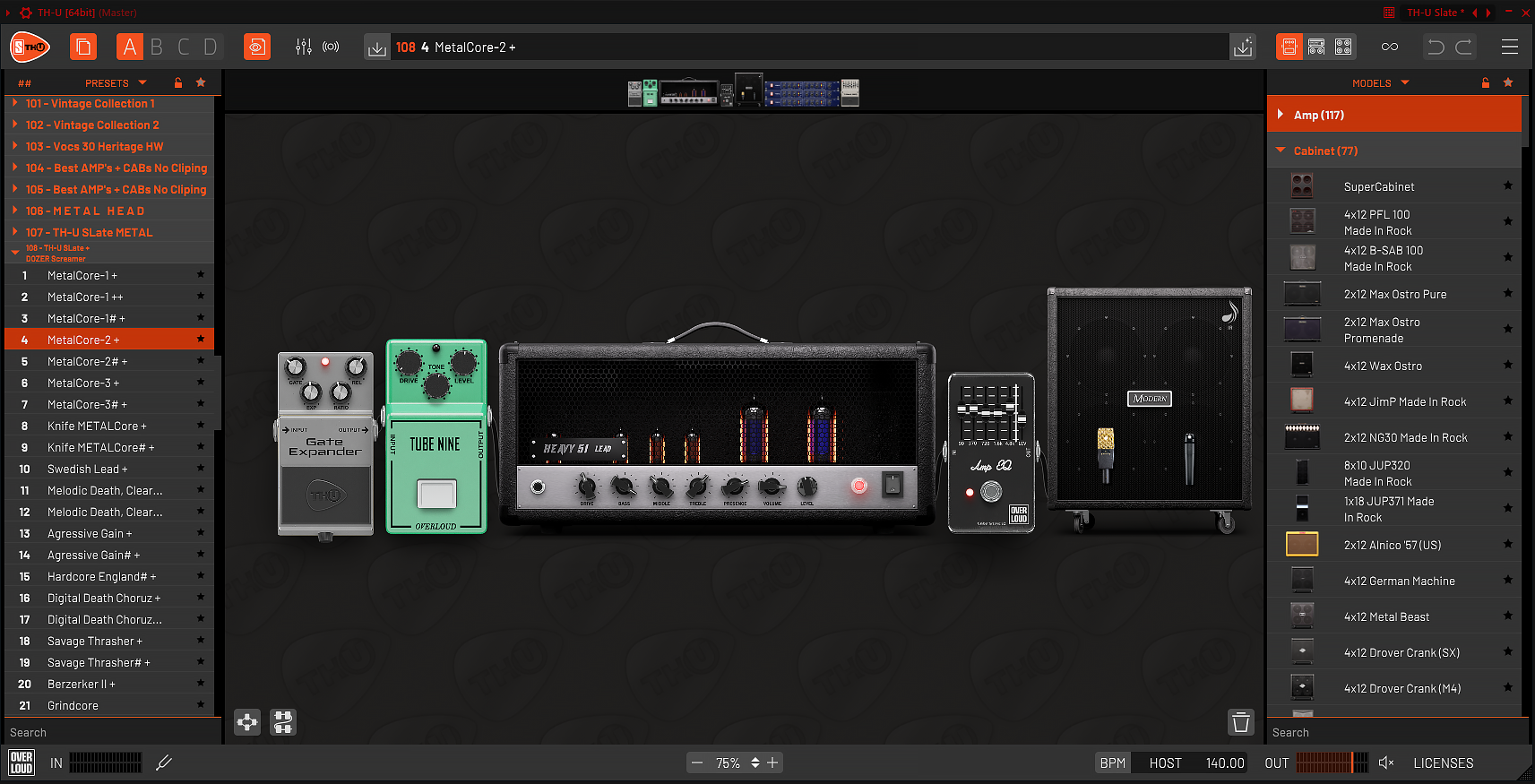1535x784 pixels.
Task: Open the PRESETS dropdown menu
Action: [116, 82]
